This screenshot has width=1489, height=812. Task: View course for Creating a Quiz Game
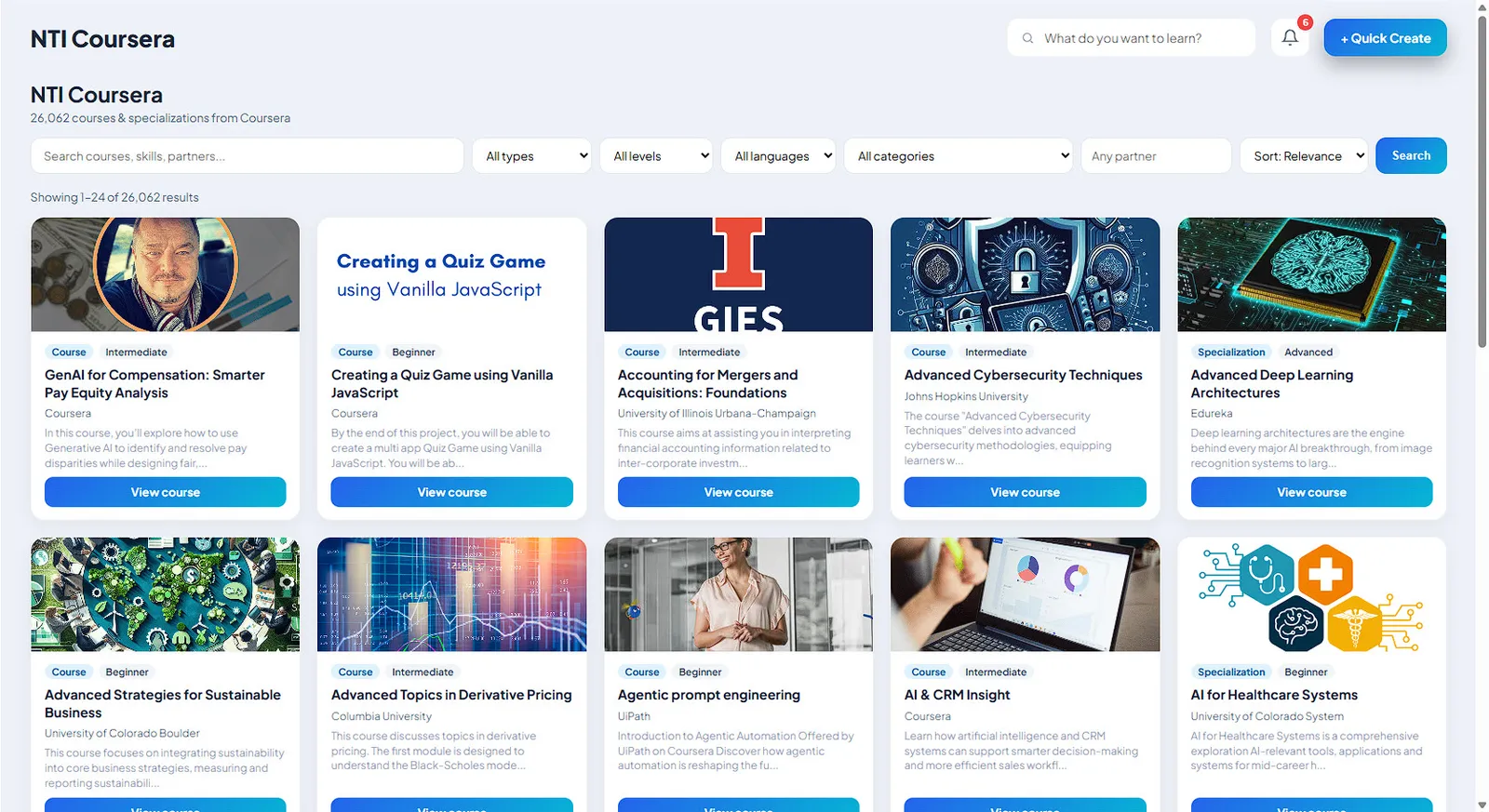pos(452,492)
